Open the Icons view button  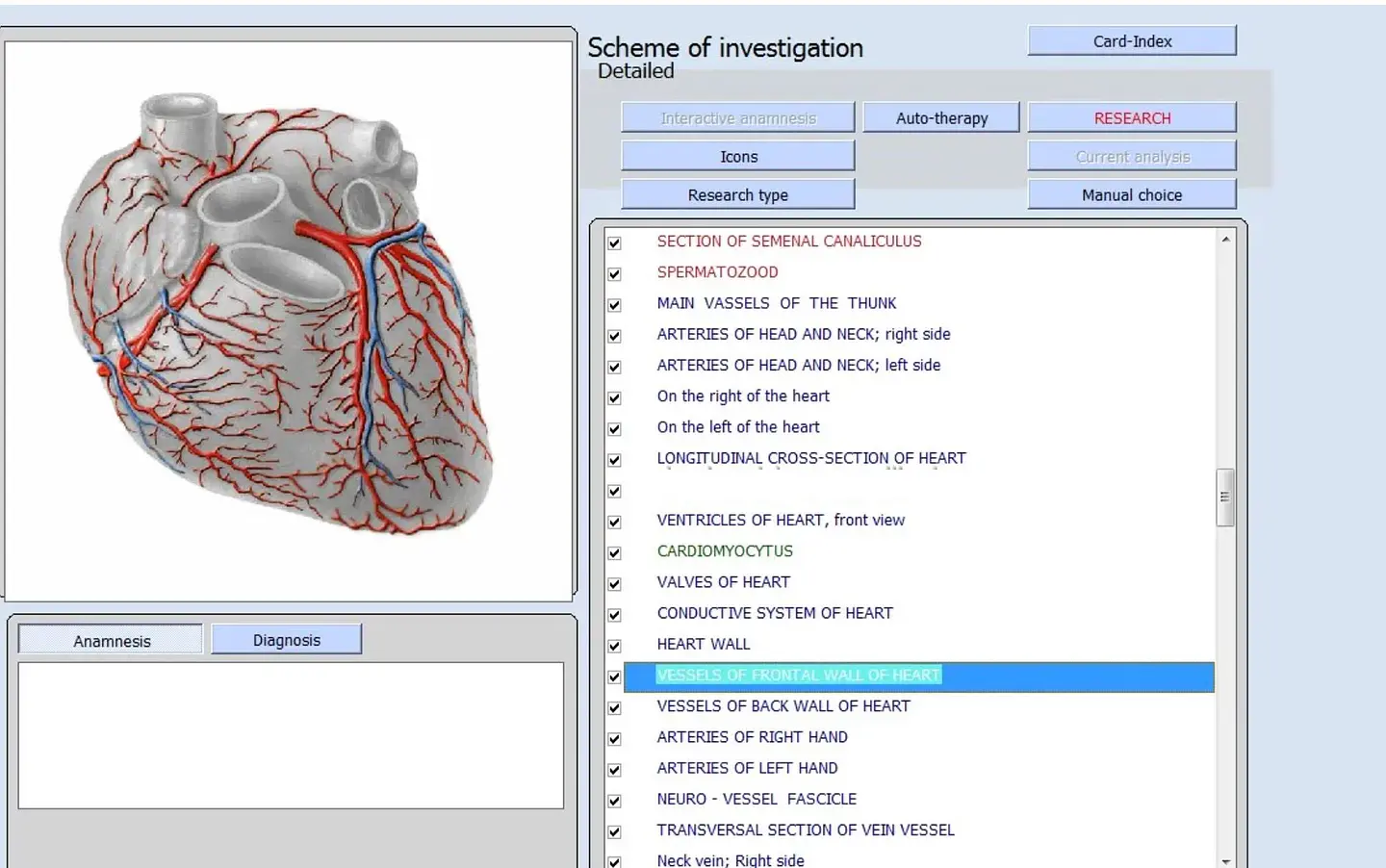[x=738, y=157]
